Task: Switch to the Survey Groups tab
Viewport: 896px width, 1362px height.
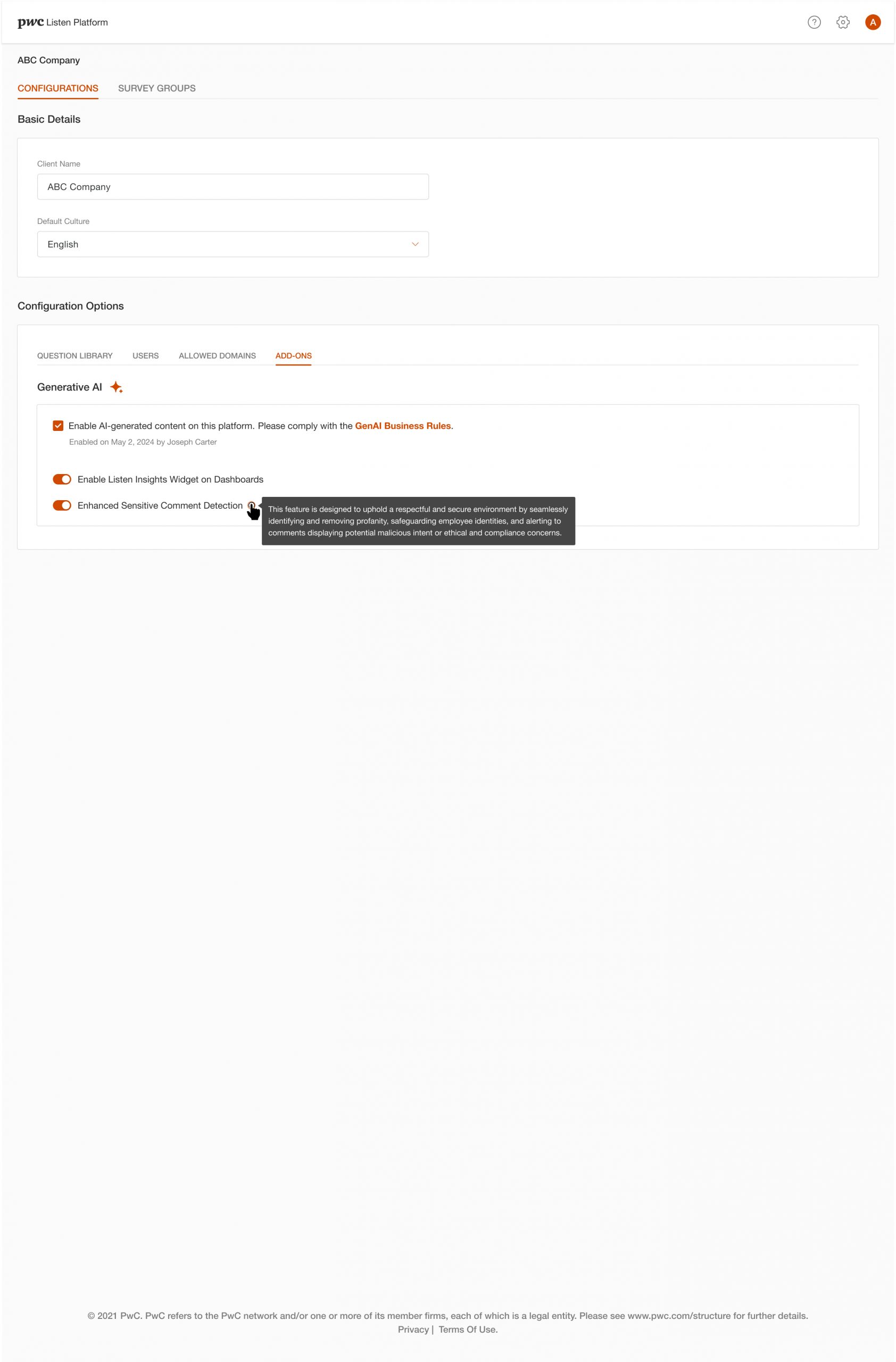Action: coord(157,88)
